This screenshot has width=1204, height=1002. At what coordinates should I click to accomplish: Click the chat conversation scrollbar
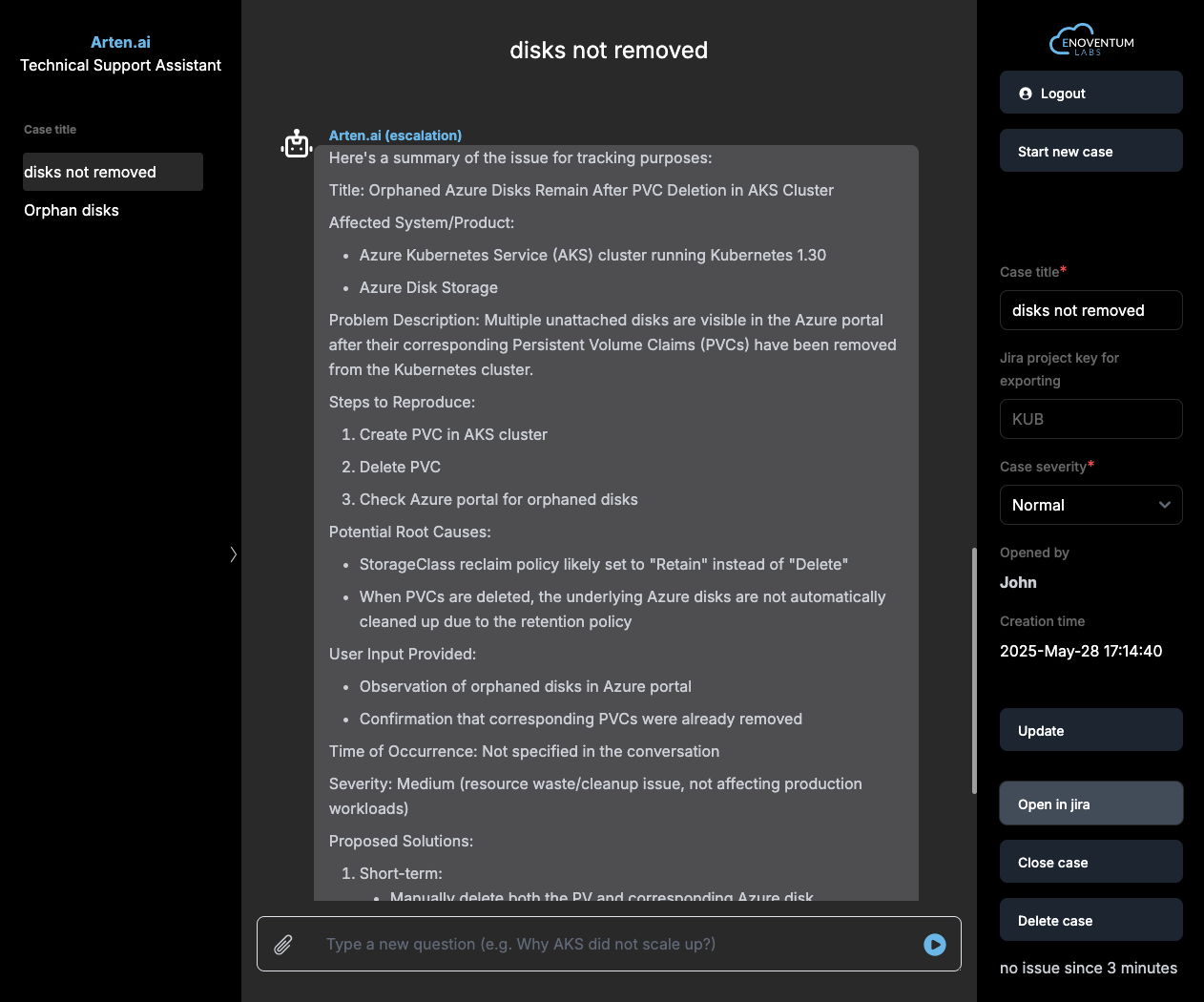point(974,670)
